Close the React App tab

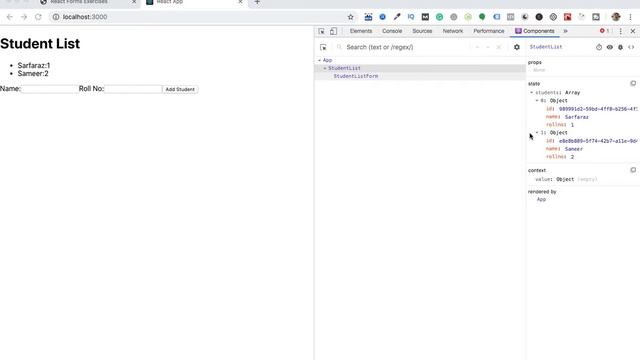(240, 2)
